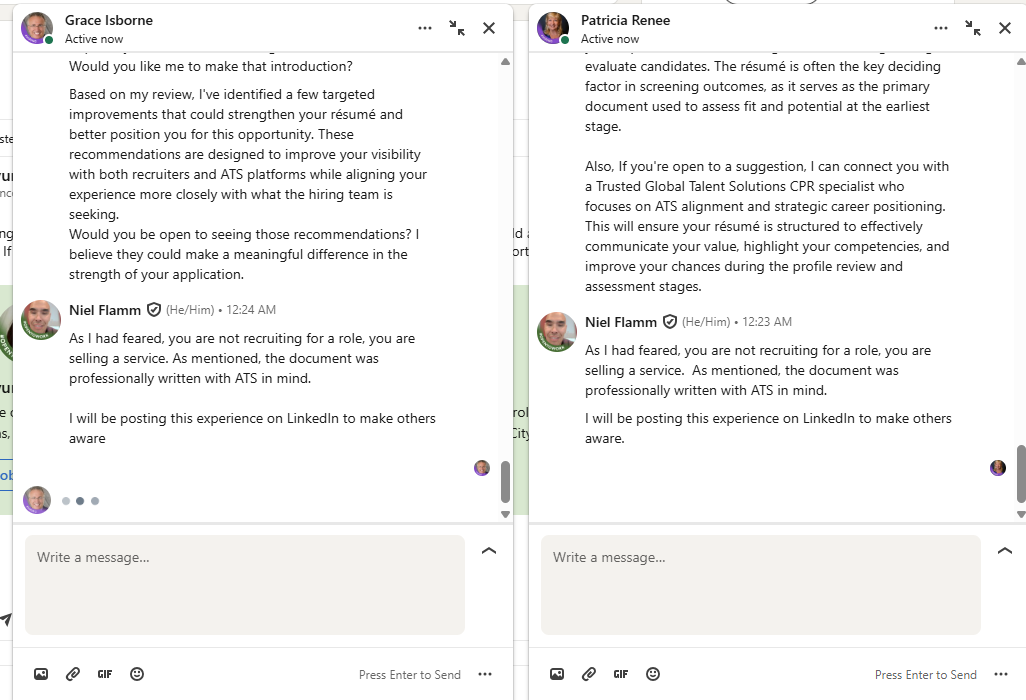Viewport: 1026px width, 700px height.
Task: Attach a file in Patricia Renee chat
Action: pos(589,674)
